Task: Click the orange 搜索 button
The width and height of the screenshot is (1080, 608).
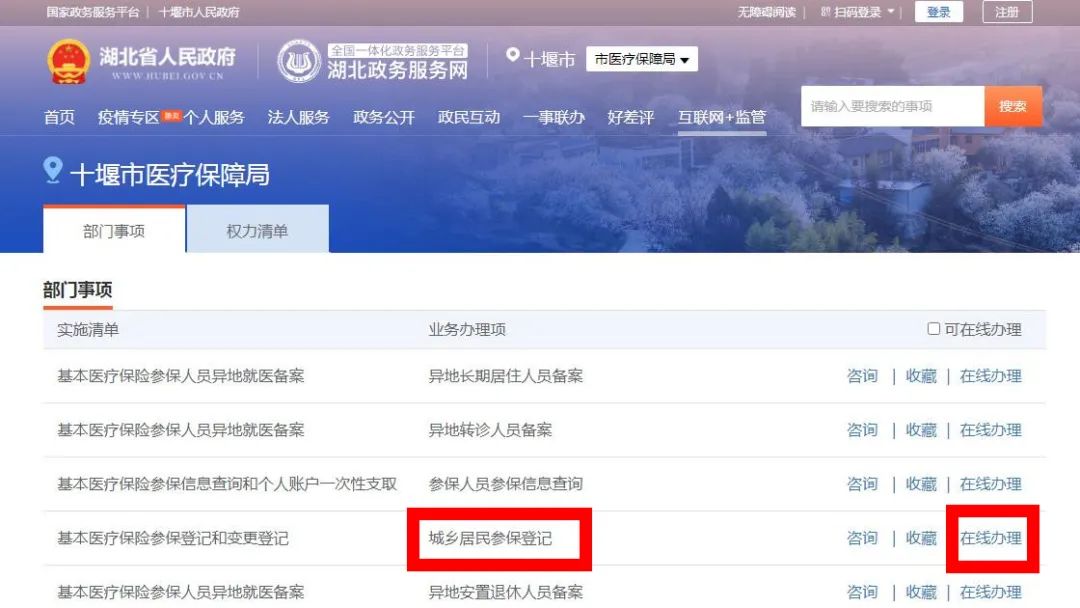Action: pos(1012,106)
